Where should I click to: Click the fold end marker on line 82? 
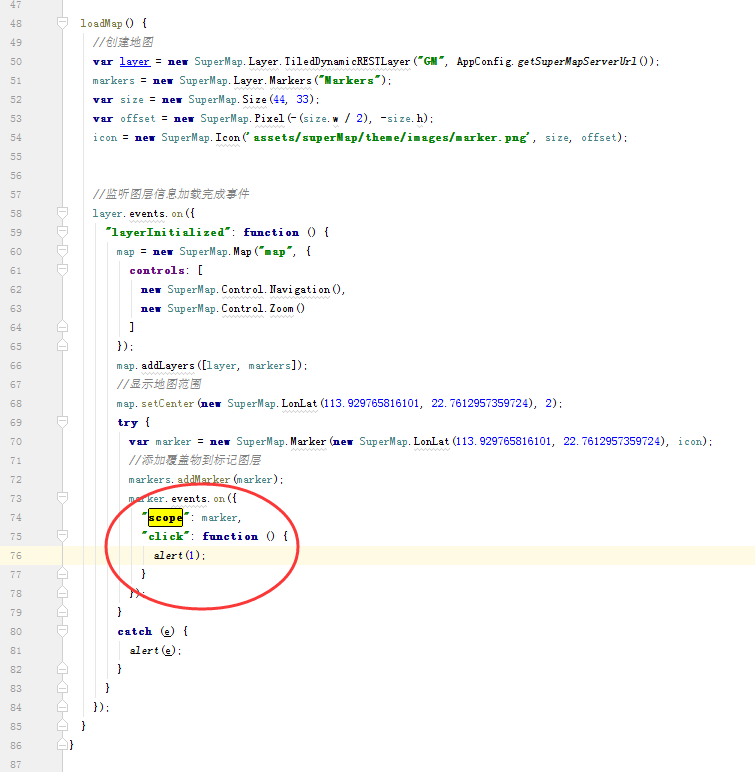pos(62,669)
